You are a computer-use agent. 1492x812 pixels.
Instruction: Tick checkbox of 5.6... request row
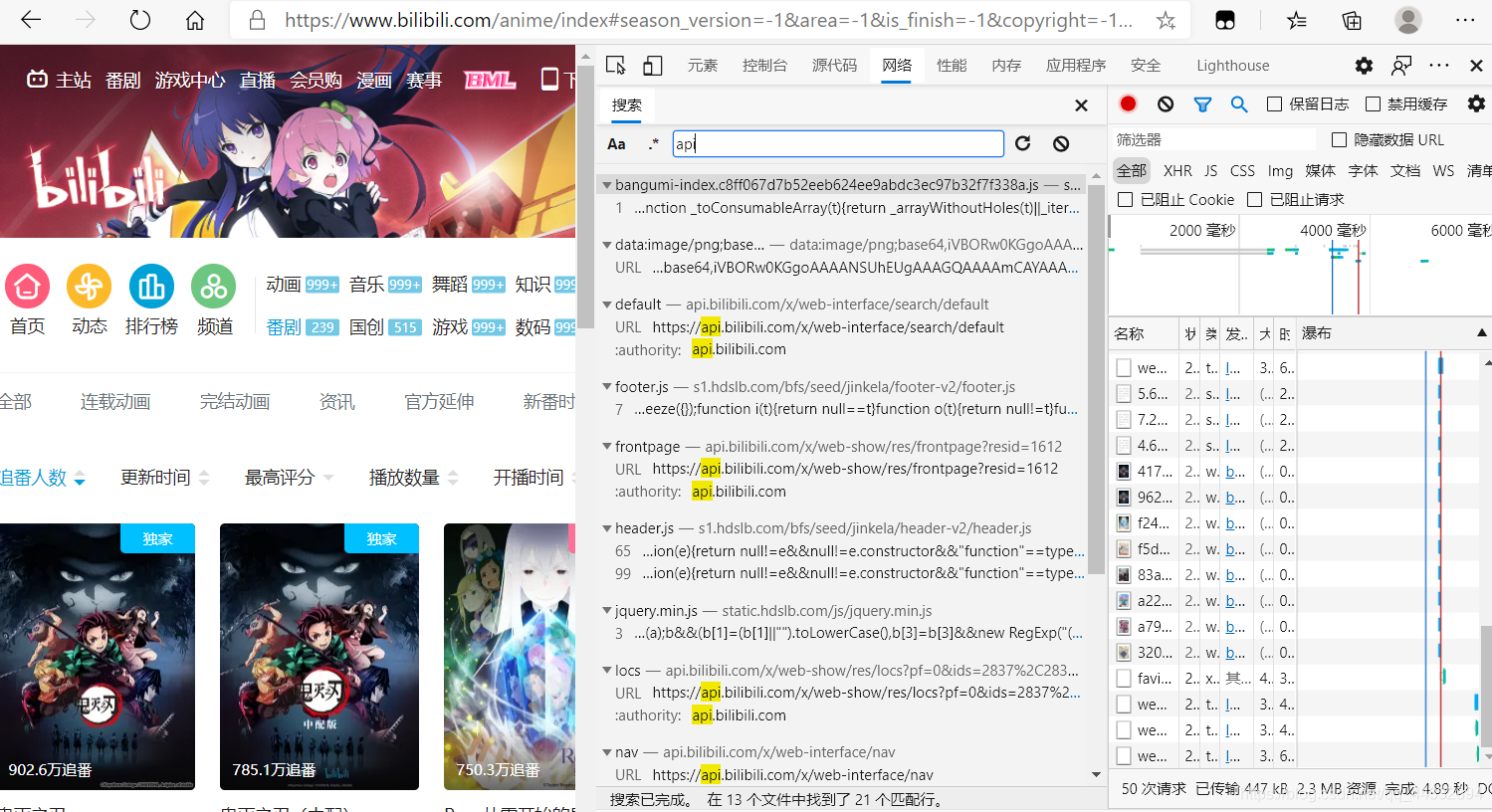1124,394
